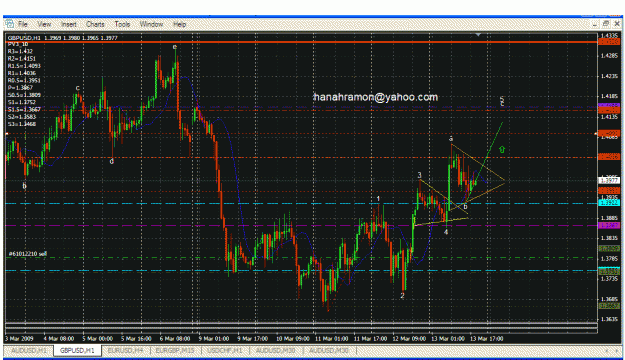Image resolution: width=625 pixels, height=360 pixels.
Task: Click the '10 Mar 09:00' time label
Action: pyautogui.click(x=293, y=338)
